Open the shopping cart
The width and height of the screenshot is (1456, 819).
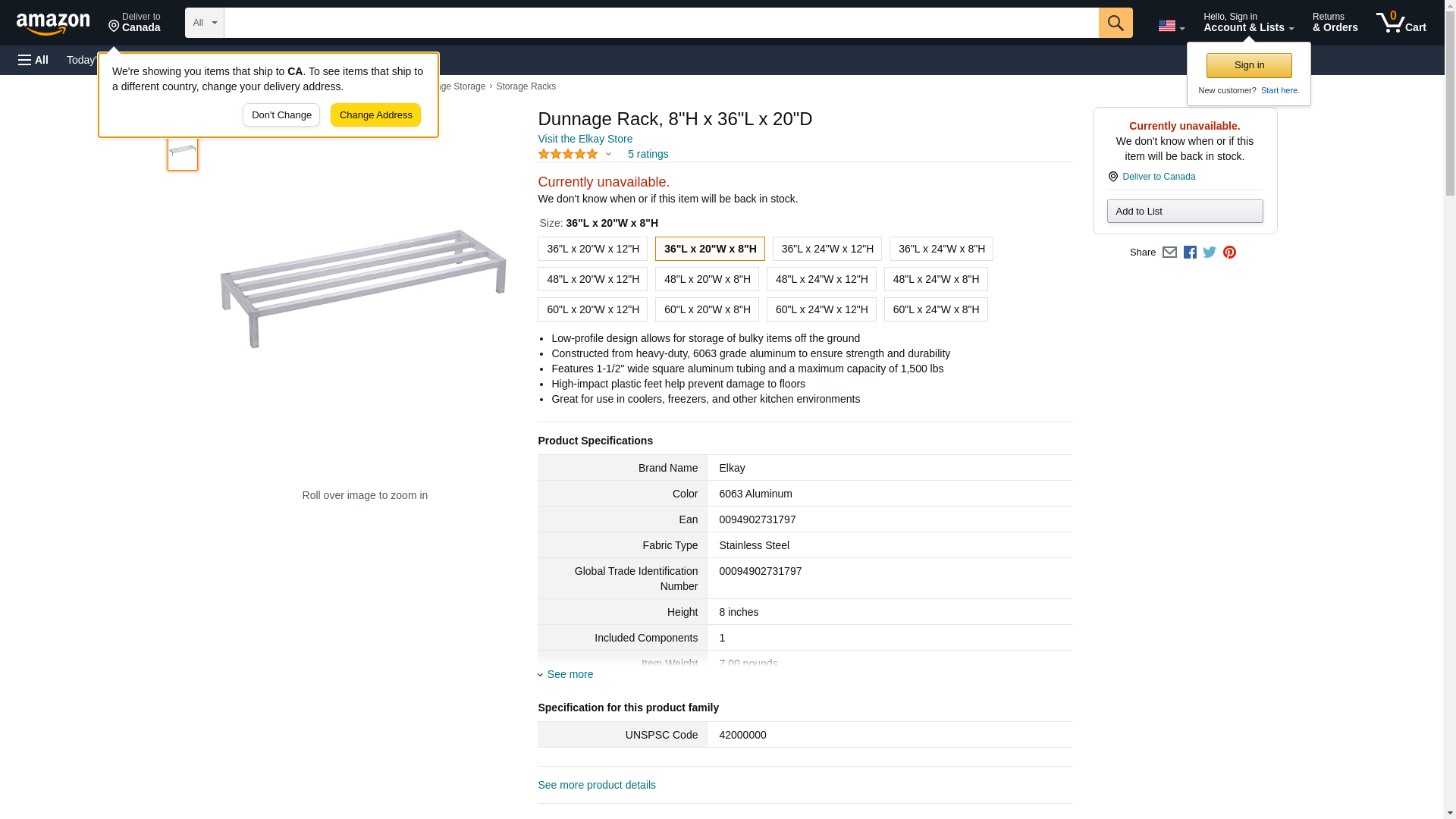click(1401, 23)
